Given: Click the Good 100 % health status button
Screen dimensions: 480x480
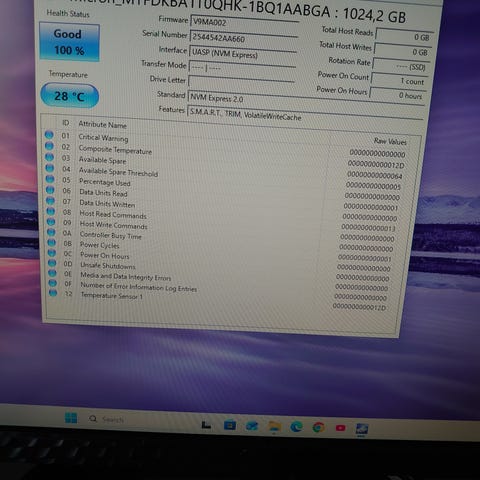Looking at the screenshot, I should click(69, 42).
